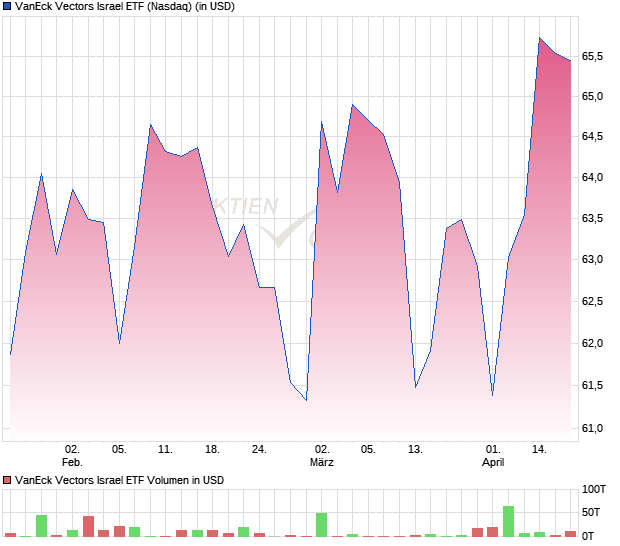Click the '24.' date label on the axis
Screen dimensions: 620x546
pyautogui.click(x=259, y=450)
